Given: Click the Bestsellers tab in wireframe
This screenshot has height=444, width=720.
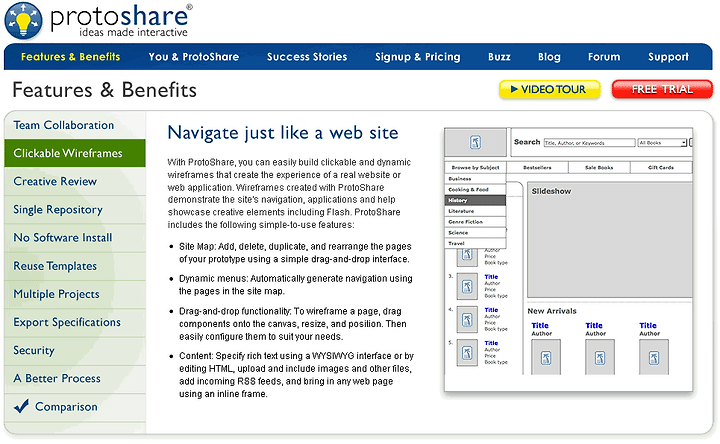Looking at the screenshot, I should pos(537,168).
